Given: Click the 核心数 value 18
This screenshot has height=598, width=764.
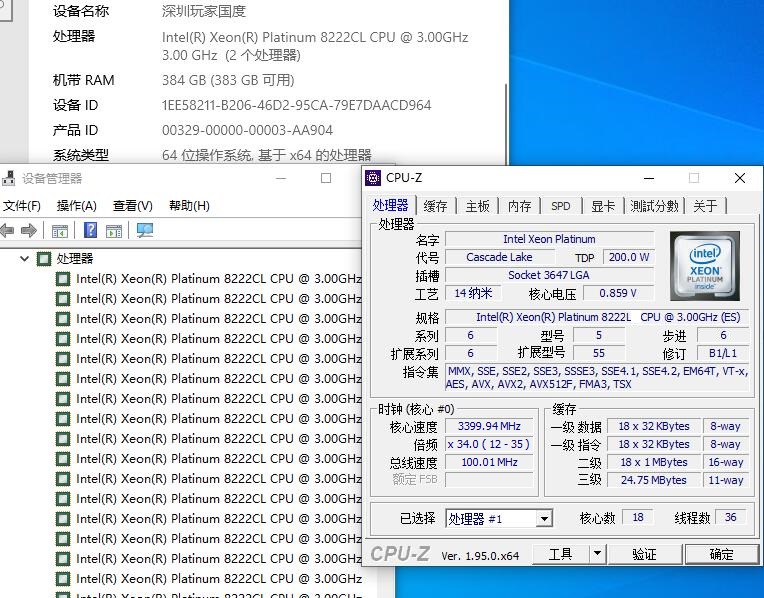Looking at the screenshot, I should point(637,517).
